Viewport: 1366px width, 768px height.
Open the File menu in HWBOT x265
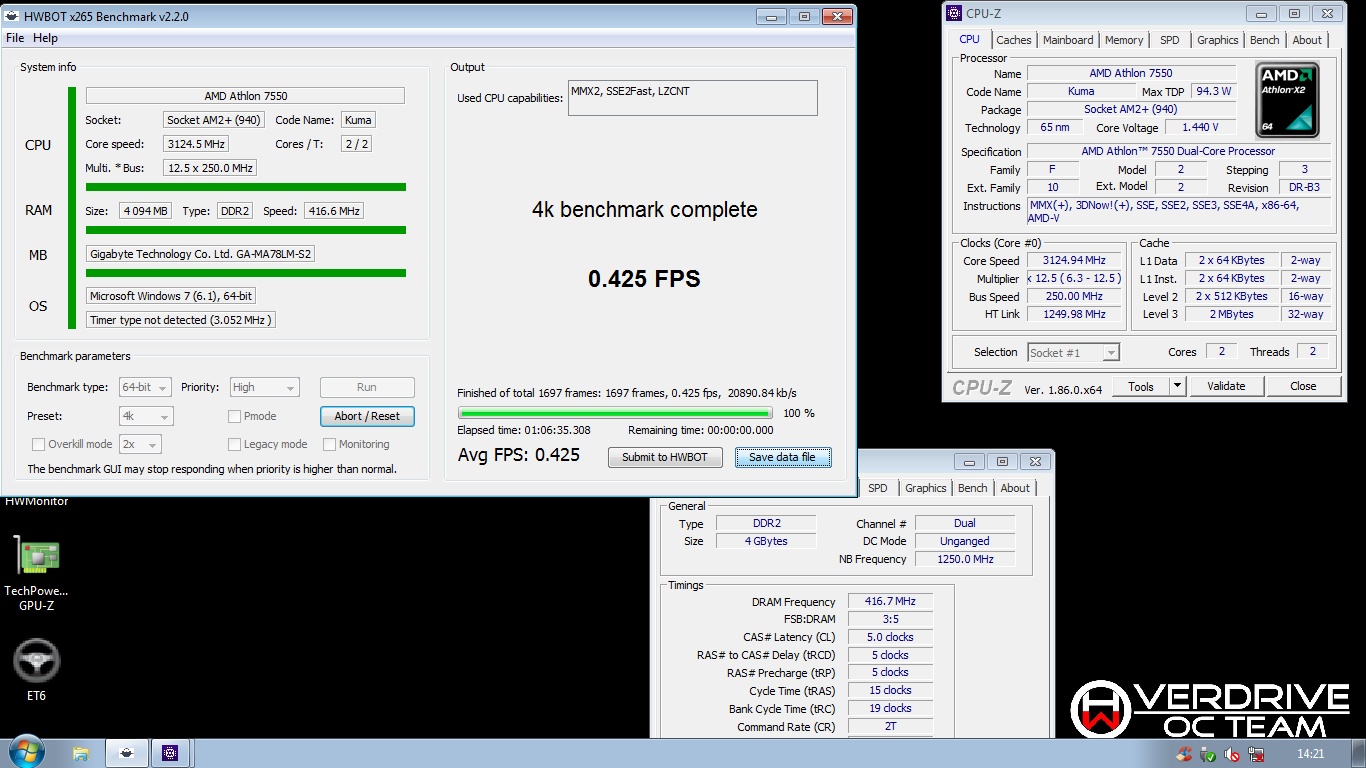pyautogui.click(x=15, y=38)
